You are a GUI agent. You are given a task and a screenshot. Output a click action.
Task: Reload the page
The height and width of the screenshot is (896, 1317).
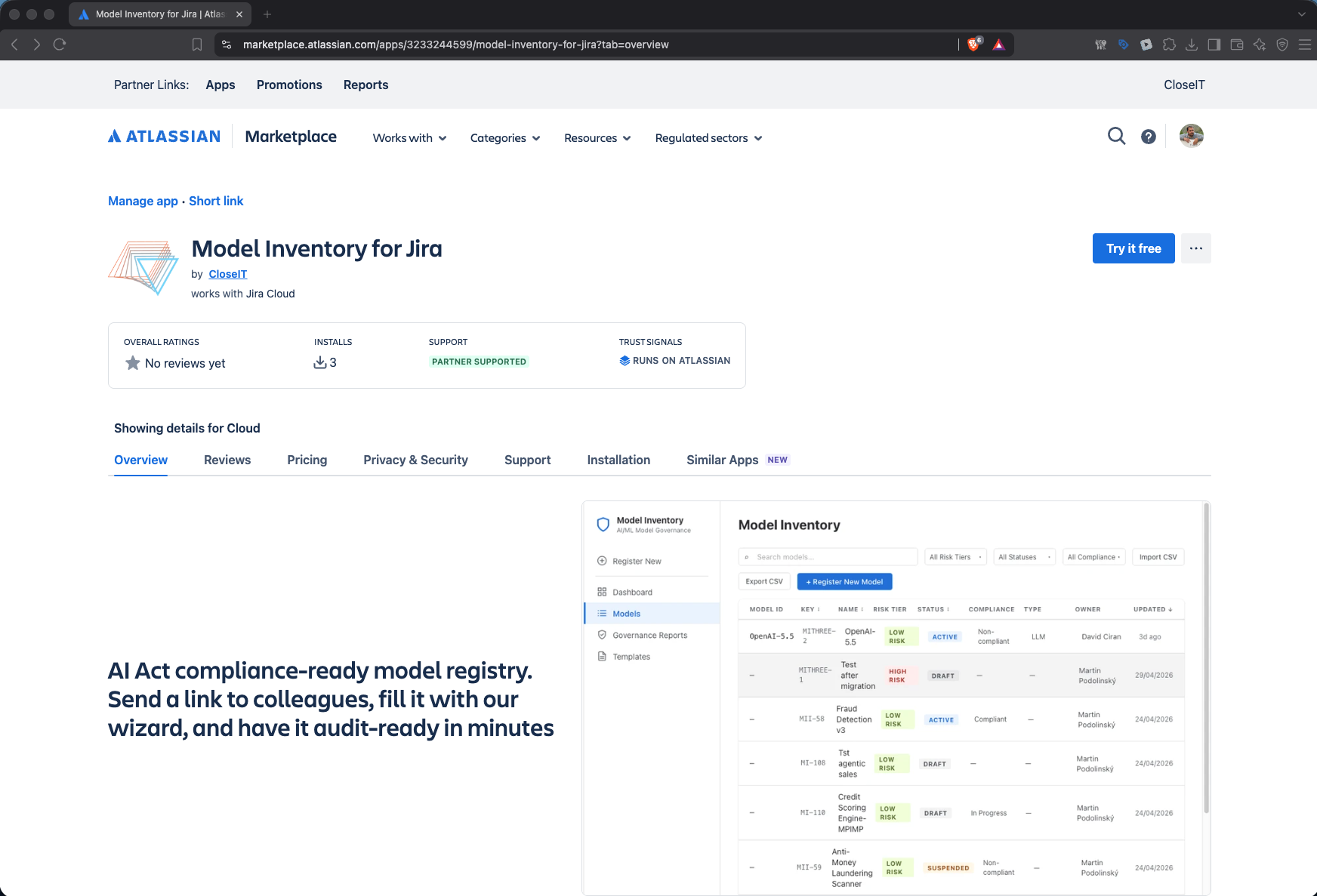tap(60, 45)
